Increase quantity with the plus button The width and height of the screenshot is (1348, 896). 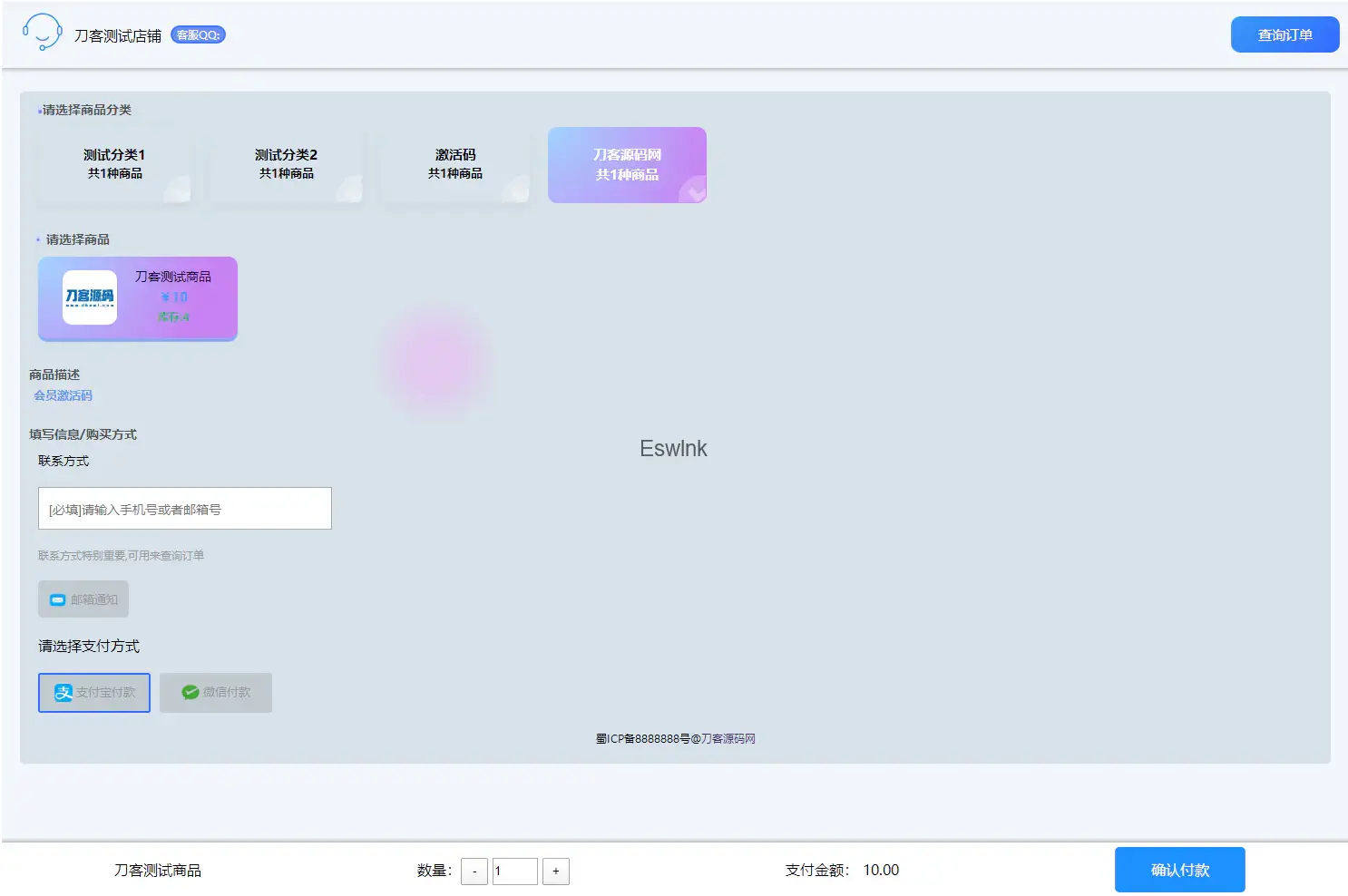coord(556,872)
